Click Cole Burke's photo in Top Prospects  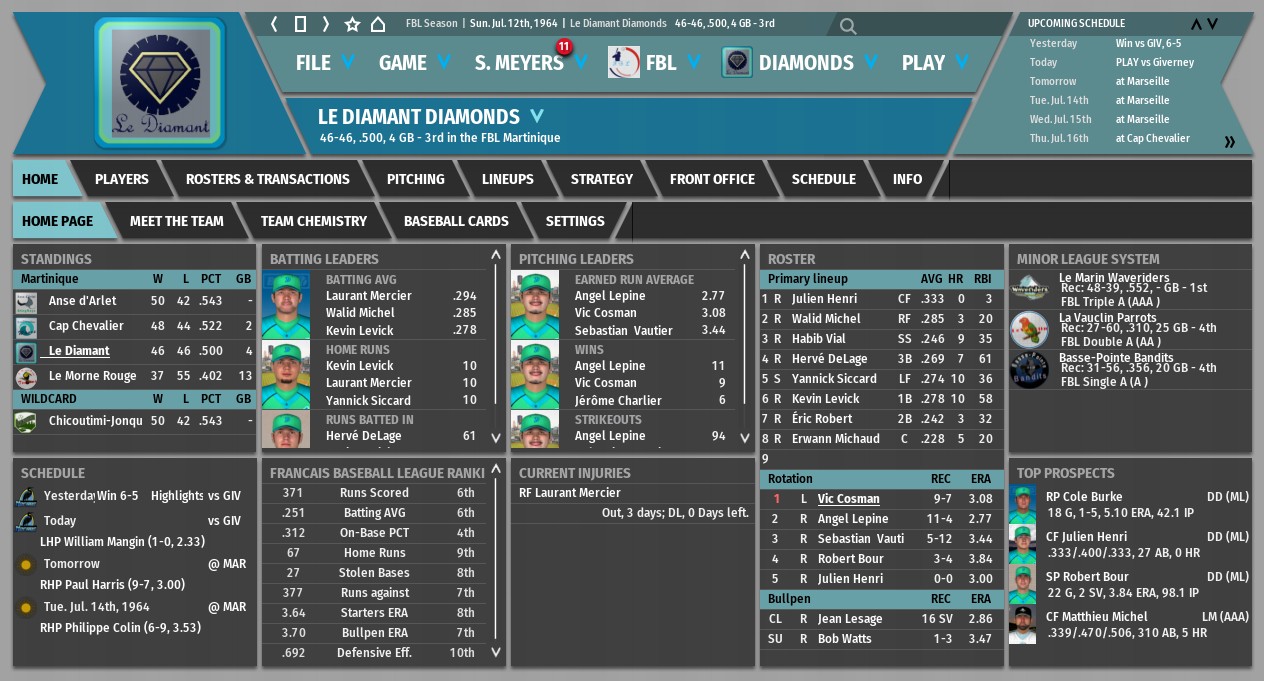coord(1022,505)
